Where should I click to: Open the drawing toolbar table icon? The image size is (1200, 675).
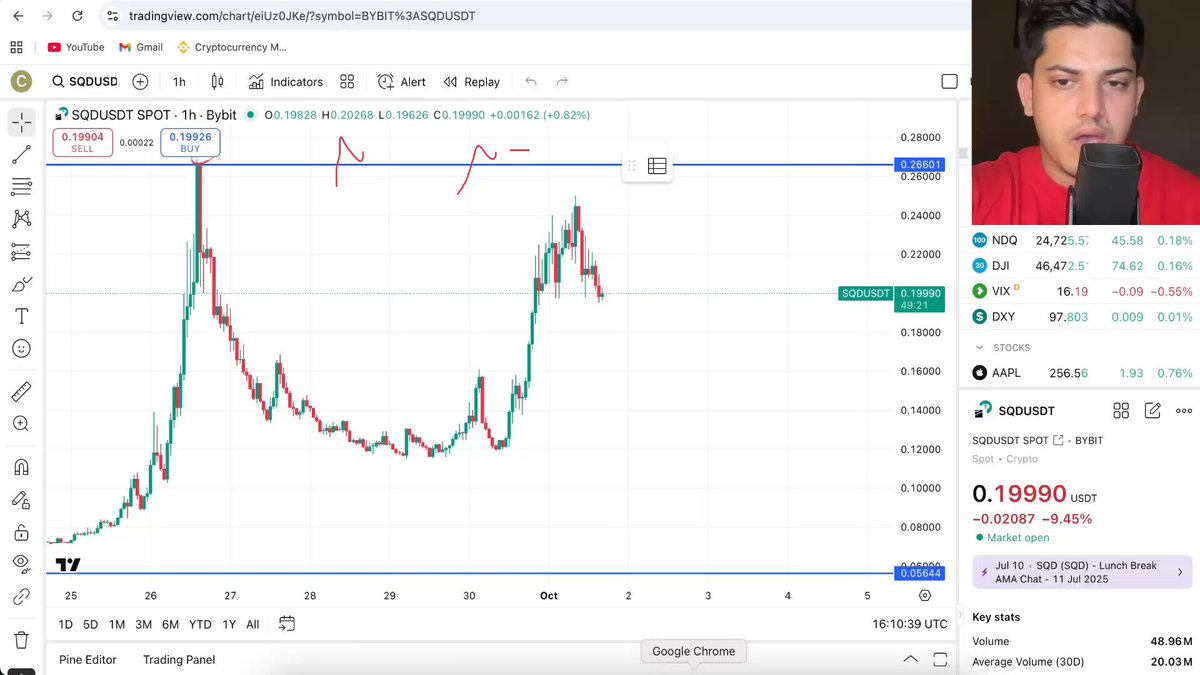click(657, 166)
